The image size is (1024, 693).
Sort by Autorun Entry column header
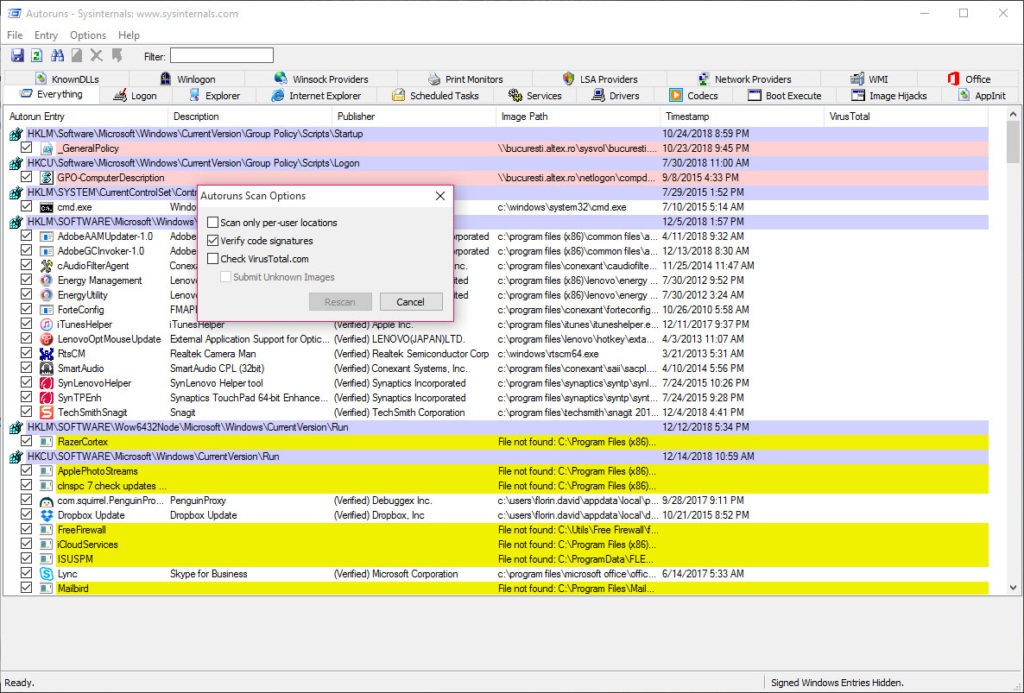click(85, 116)
